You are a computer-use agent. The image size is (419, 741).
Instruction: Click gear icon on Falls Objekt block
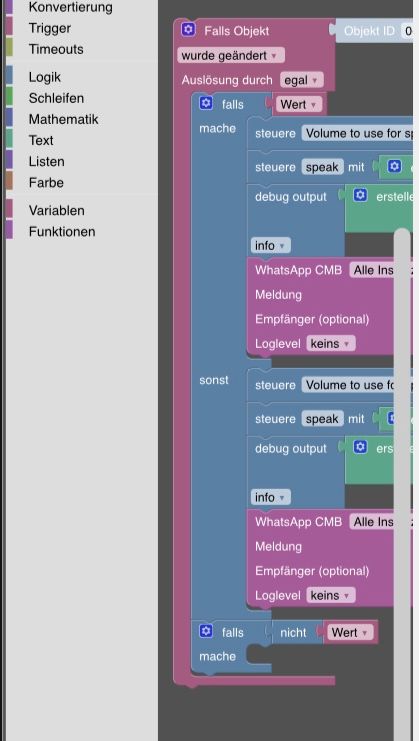188,30
